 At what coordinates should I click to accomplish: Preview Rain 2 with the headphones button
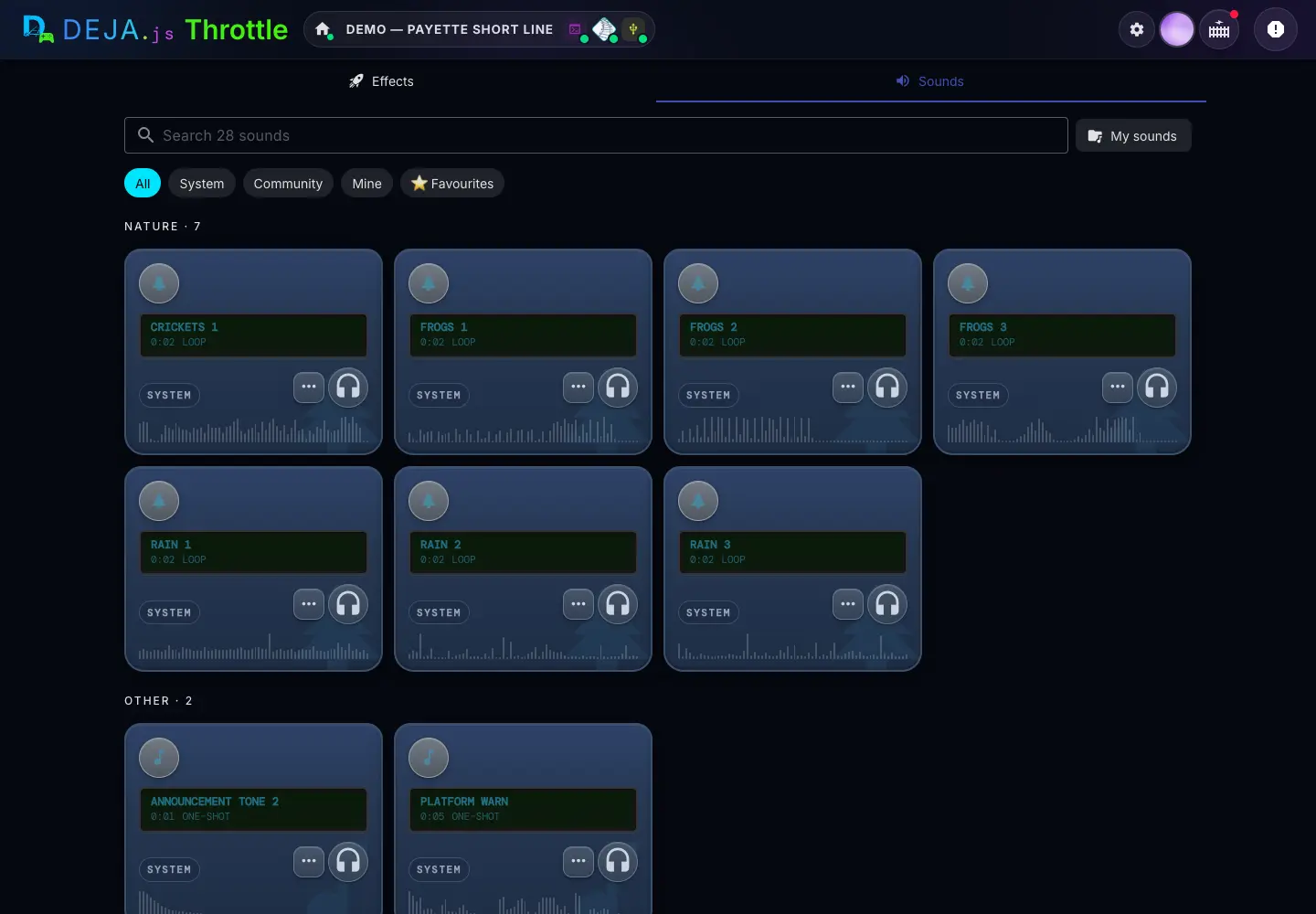(618, 604)
